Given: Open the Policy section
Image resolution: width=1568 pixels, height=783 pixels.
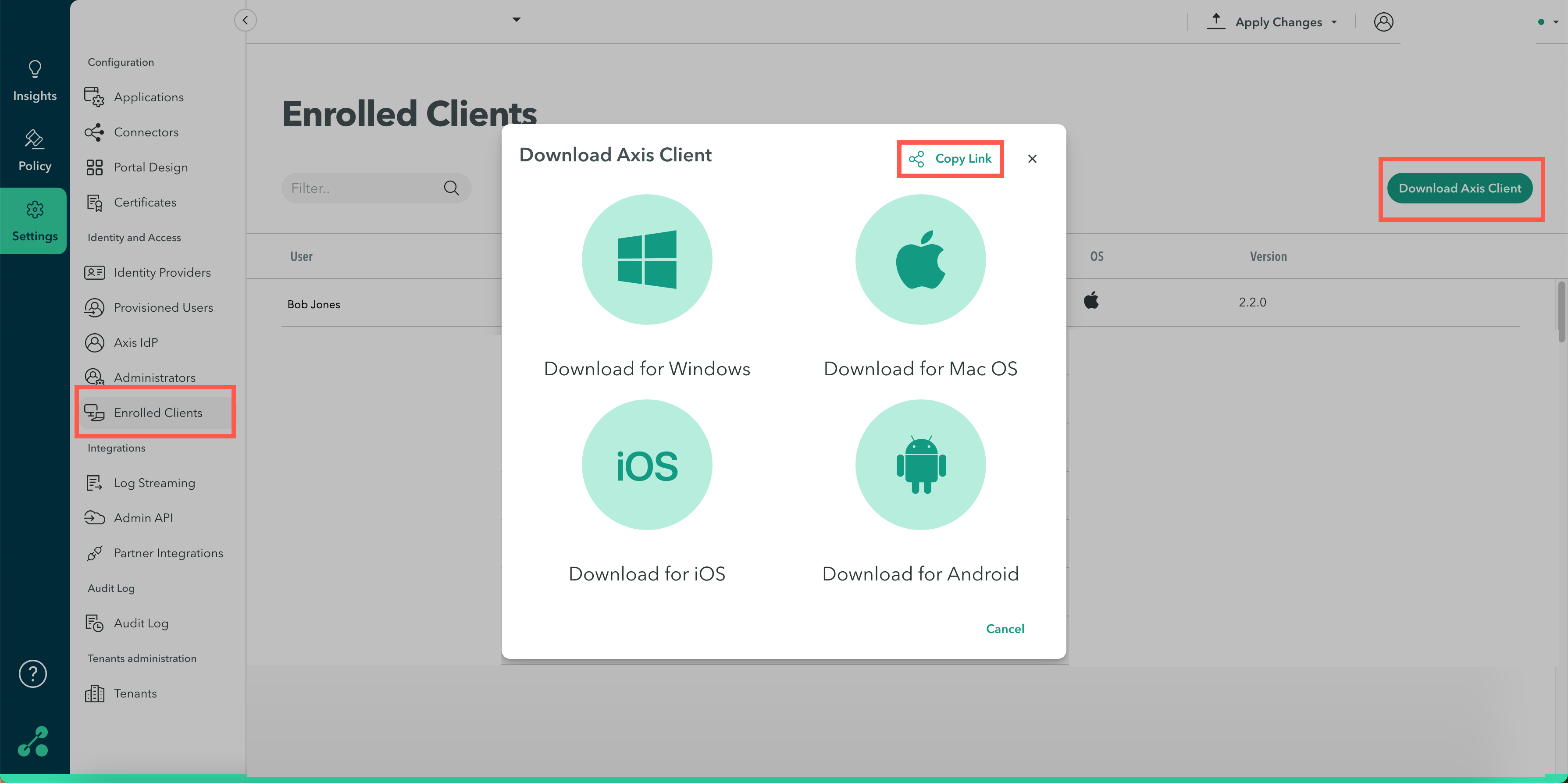Looking at the screenshot, I should [35, 152].
